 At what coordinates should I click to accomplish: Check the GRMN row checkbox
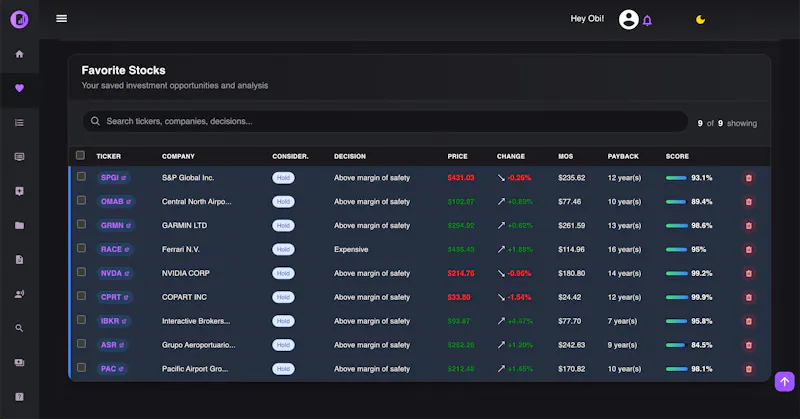81,224
